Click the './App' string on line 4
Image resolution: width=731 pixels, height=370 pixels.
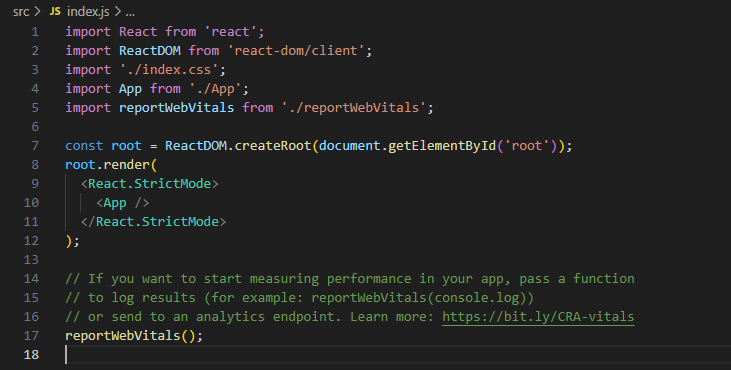click(215, 89)
